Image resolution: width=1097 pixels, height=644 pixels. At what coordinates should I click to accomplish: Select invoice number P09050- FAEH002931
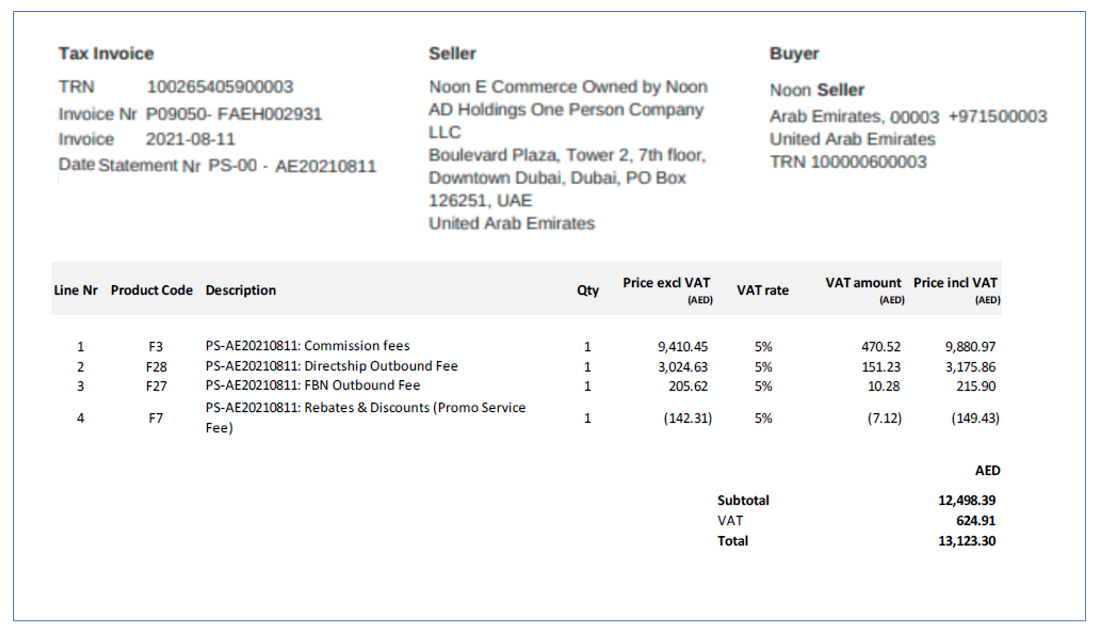[234, 114]
